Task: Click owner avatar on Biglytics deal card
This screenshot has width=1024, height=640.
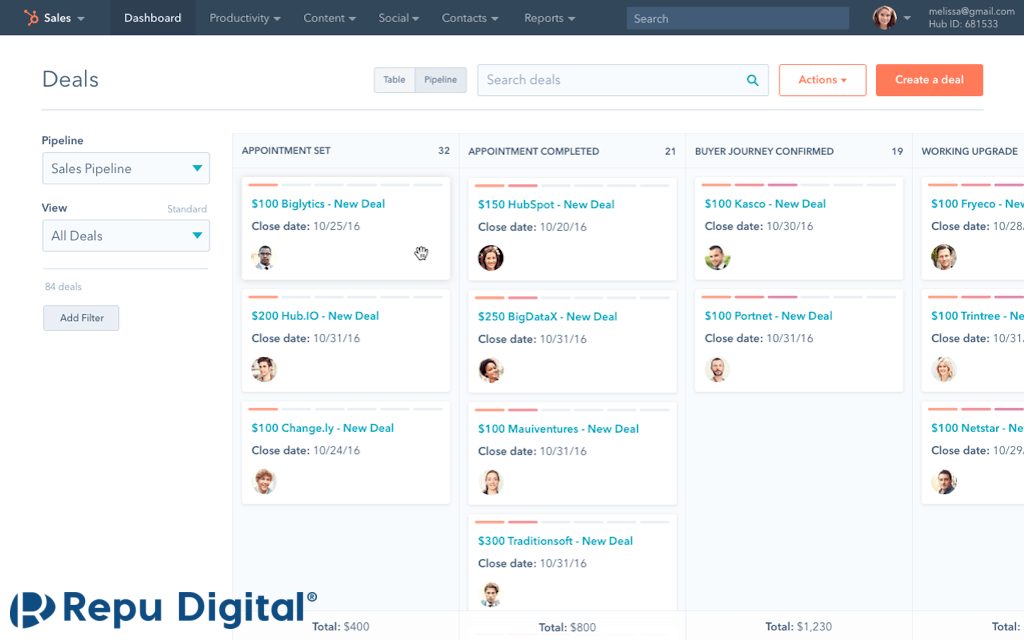Action: (x=264, y=257)
